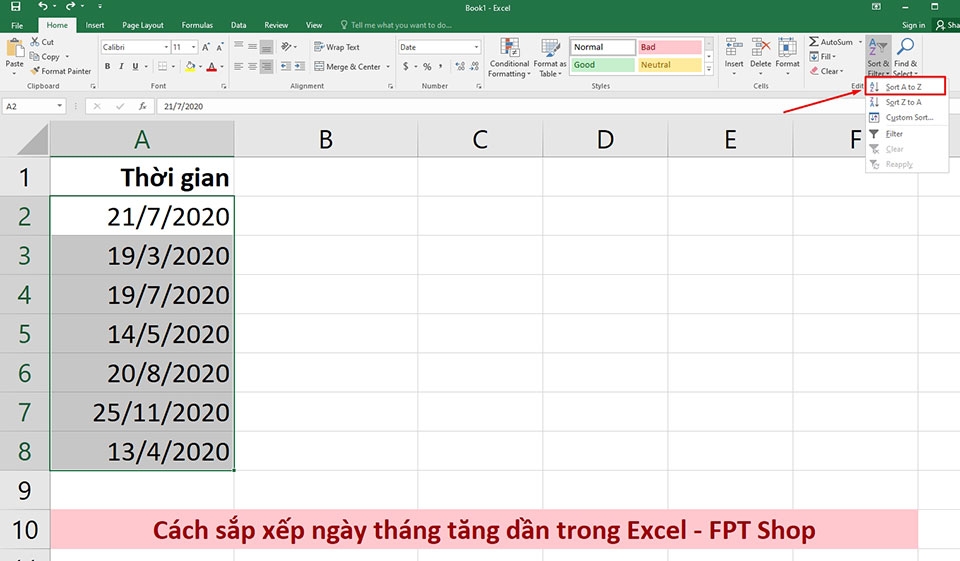
Task: Align cell text to the left
Action: pos(239,66)
